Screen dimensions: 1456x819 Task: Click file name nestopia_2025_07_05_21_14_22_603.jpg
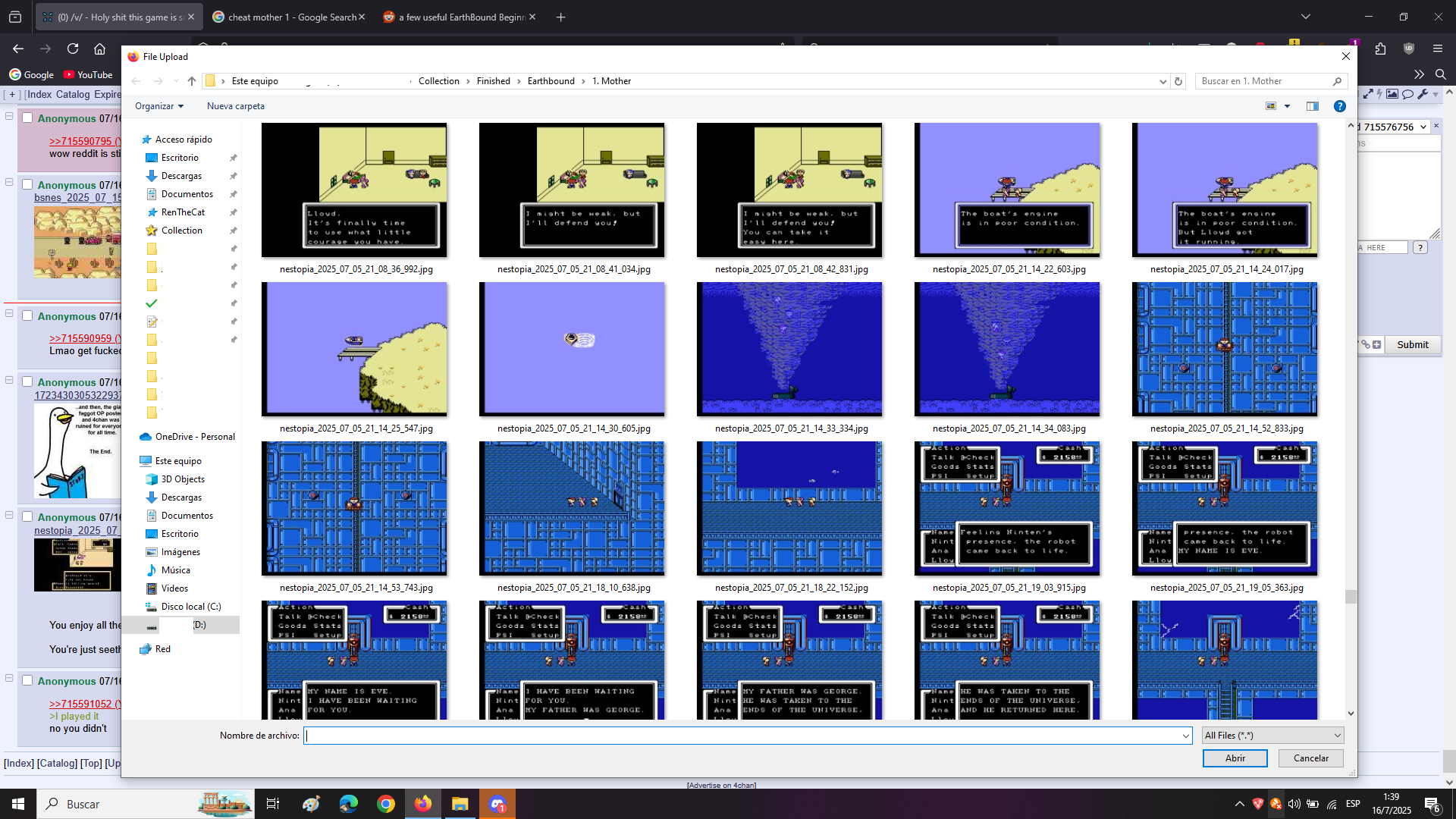pos(1009,269)
